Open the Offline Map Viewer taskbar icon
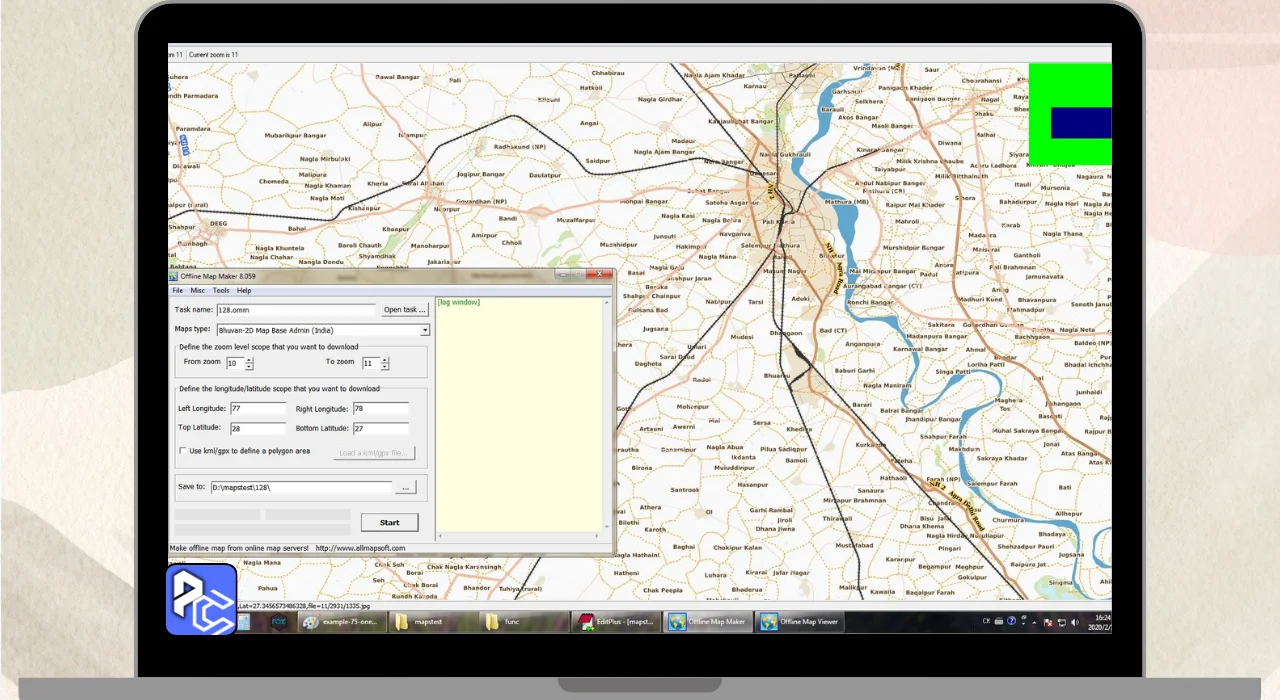Viewport: 1280px width, 700px height. click(x=800, y=622)
